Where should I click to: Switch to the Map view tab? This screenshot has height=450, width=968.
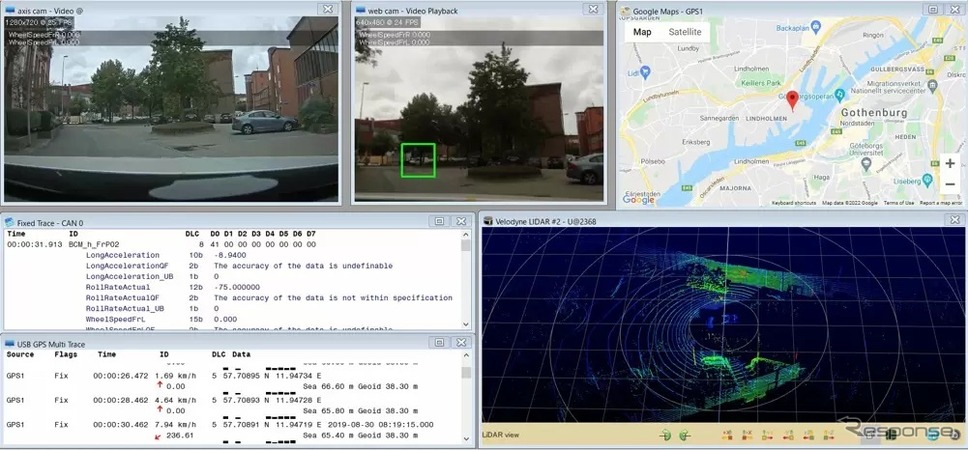pyautogui.click(x=643, y=31)
